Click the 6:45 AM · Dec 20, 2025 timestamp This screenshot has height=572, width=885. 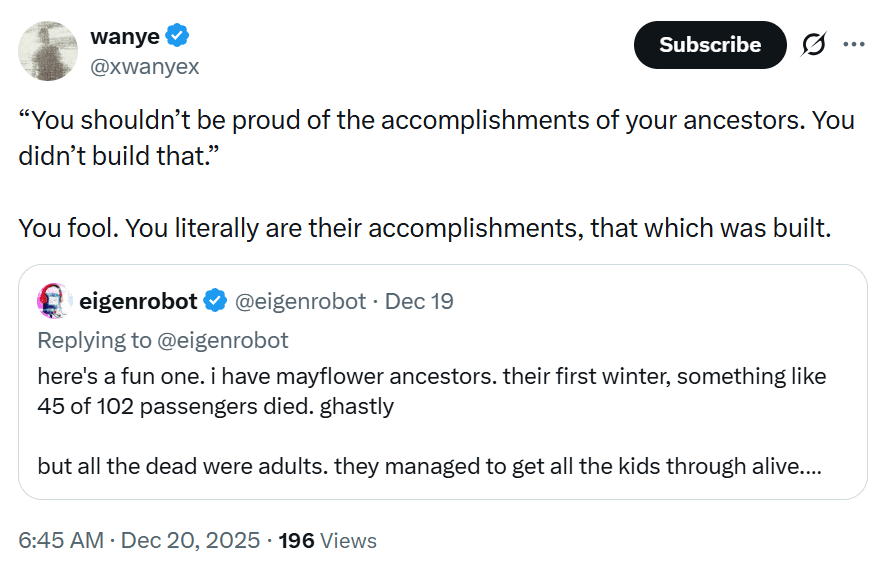[x=140, y=541]
